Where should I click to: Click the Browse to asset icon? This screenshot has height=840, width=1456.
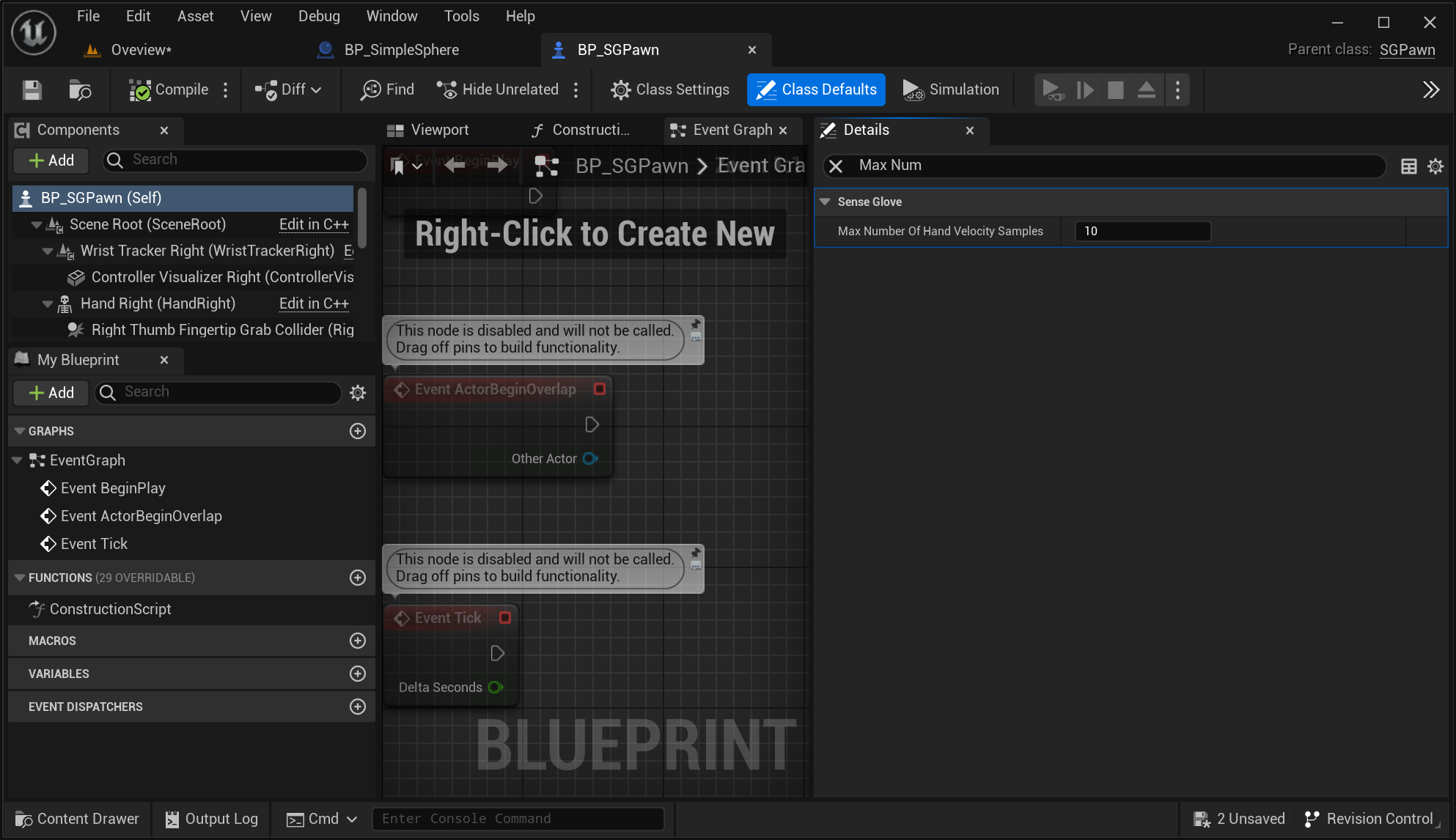(x=79, y=89)
